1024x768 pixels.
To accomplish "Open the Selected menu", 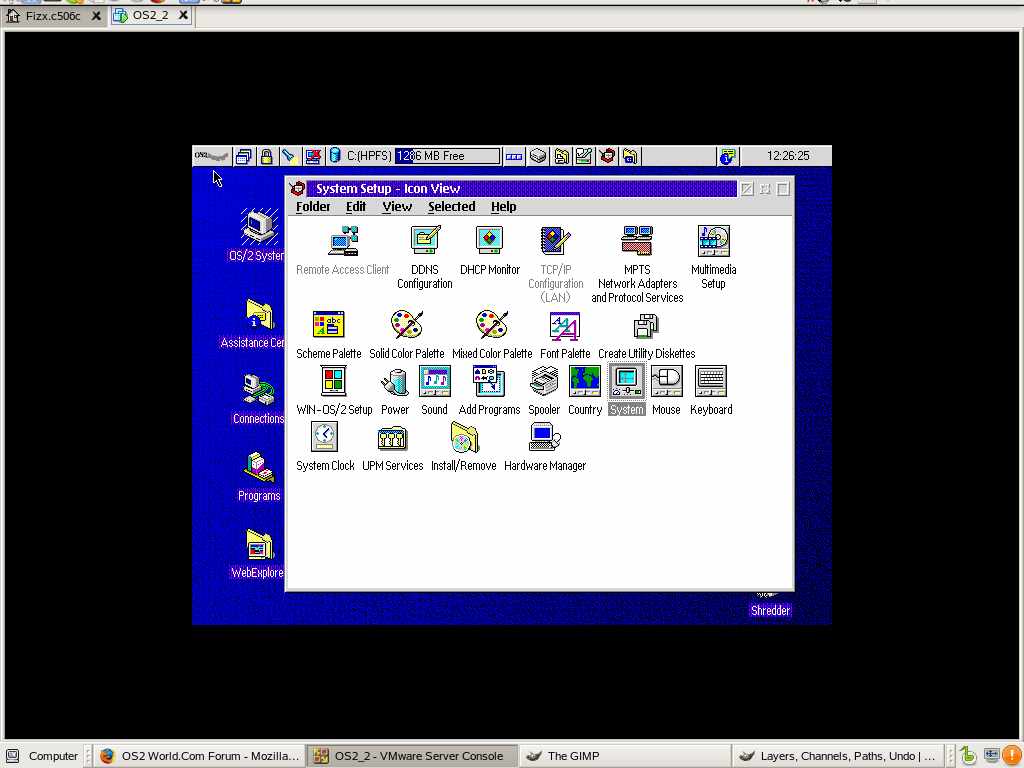I will tap(451, 207).
